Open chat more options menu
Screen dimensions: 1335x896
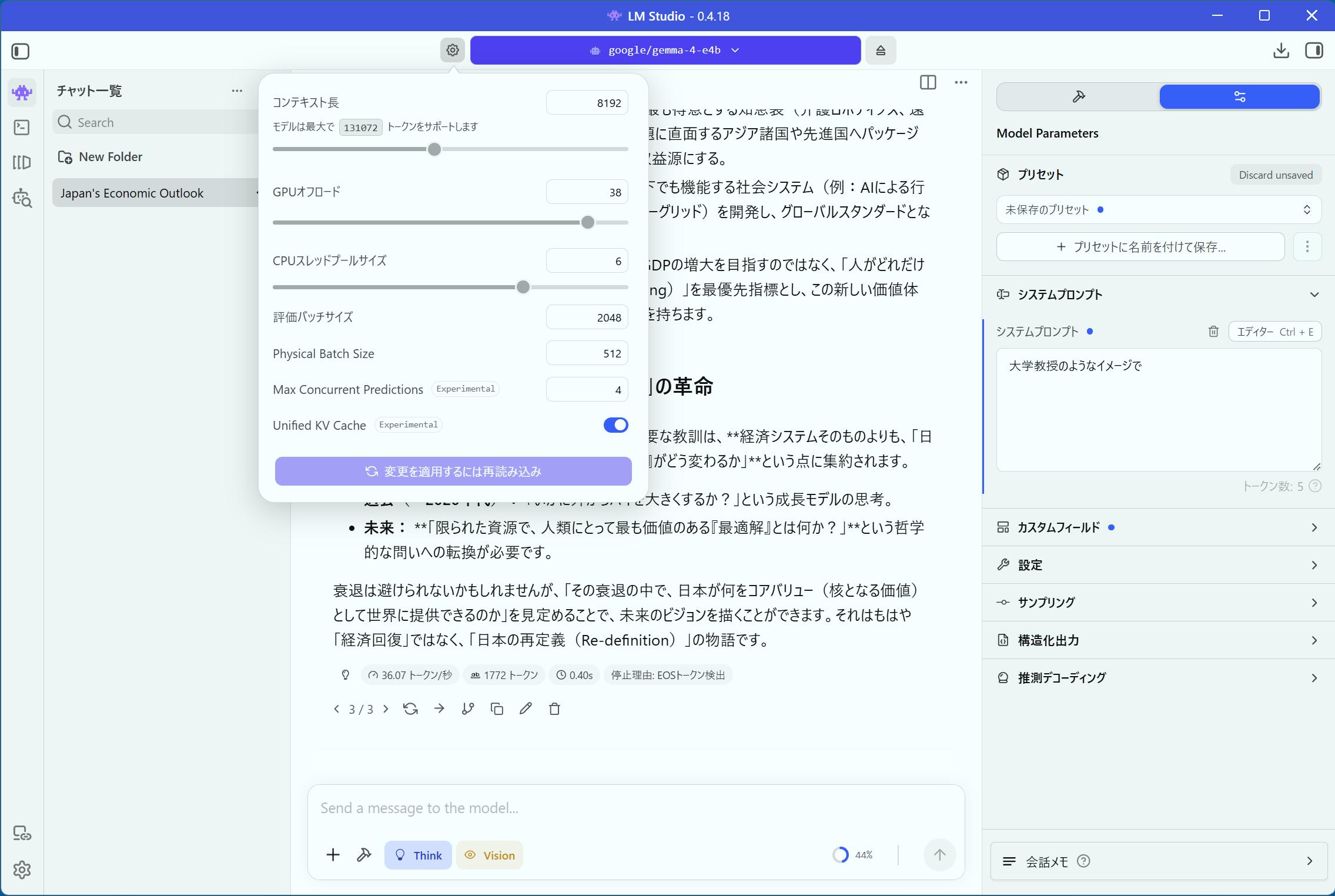coord(961,82)
